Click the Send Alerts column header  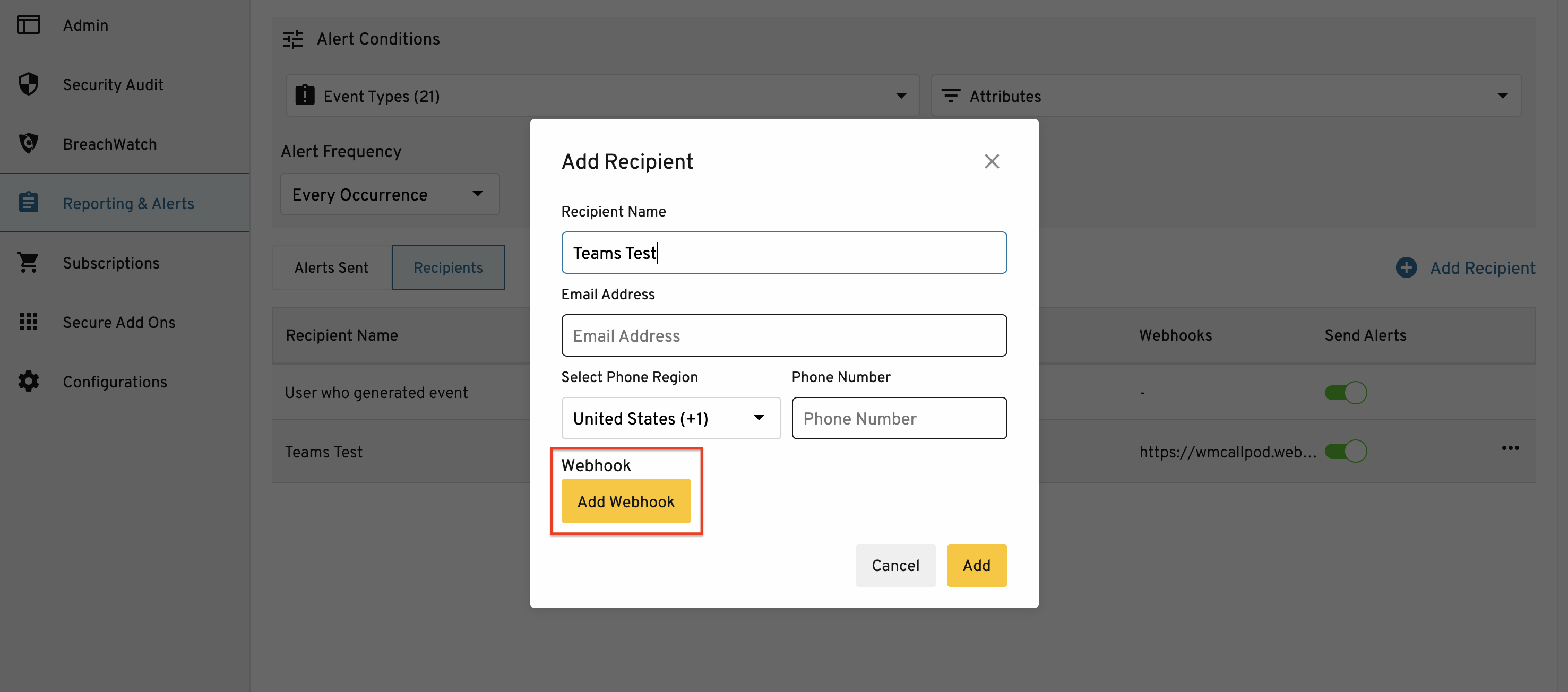click(x=1365, y=335)
